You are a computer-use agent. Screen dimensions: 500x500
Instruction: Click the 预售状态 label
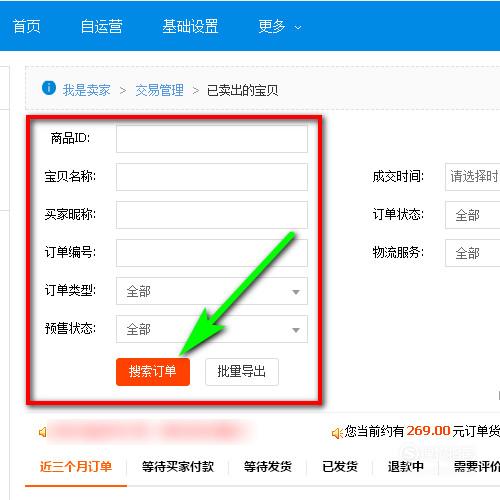pyautogui.click(x=70, y=328)
